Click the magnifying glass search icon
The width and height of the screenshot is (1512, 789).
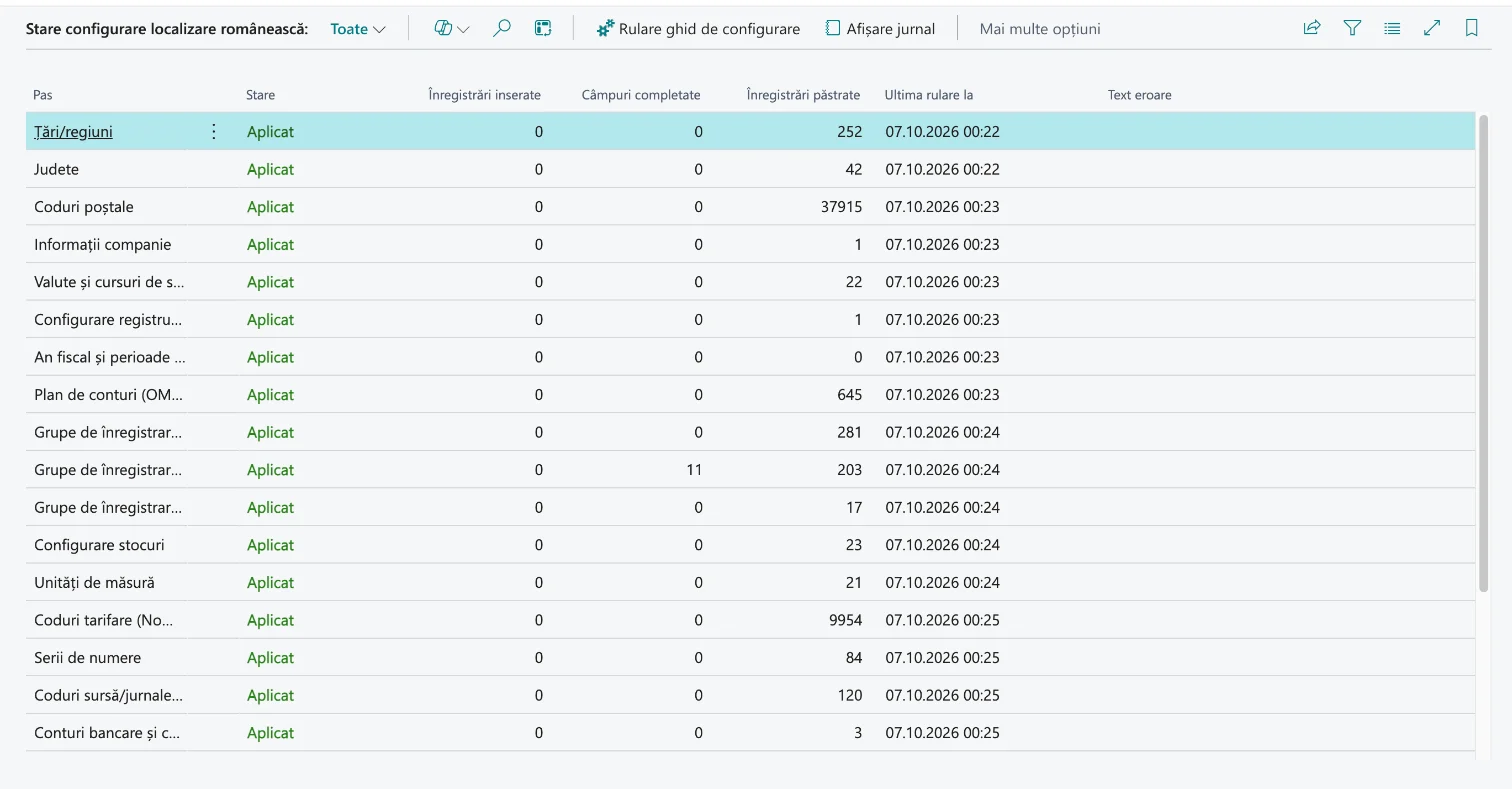pyautogui.click(x=502, y=29)
